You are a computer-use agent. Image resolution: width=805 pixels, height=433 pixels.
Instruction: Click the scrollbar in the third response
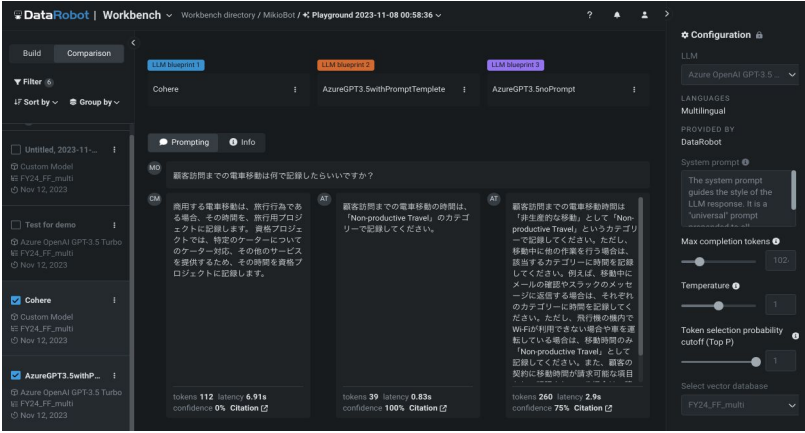coord(640,276)
